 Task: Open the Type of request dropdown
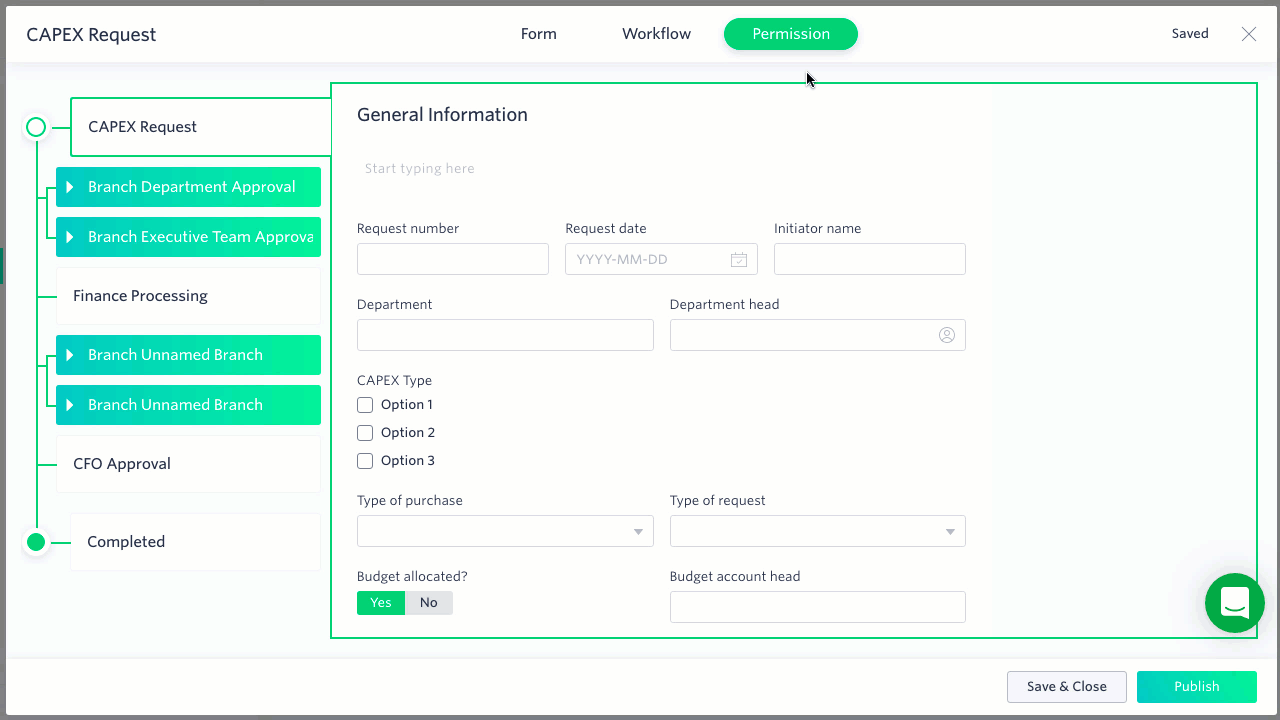click(x=818, y=531)
